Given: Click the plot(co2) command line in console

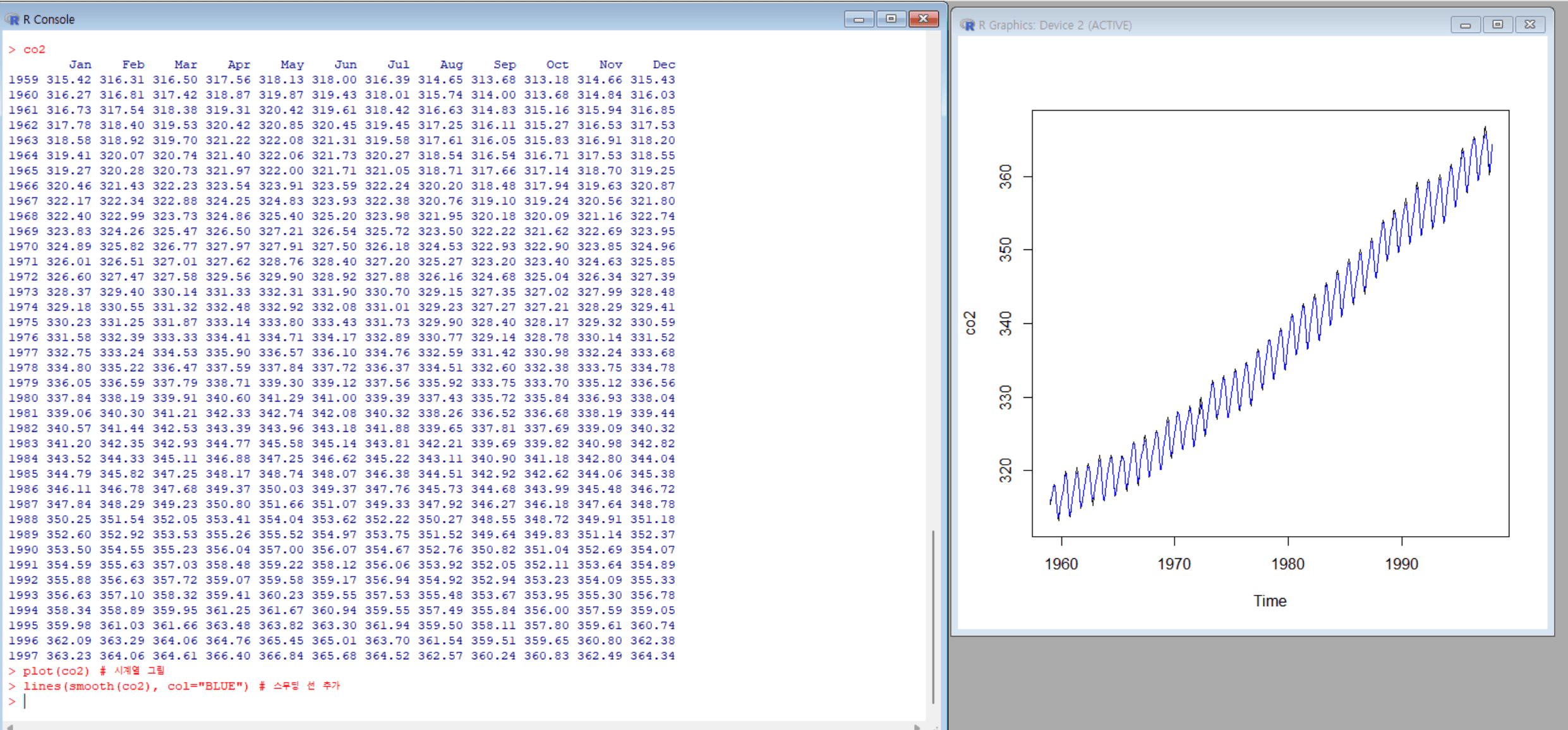Looking at the screenshot, I should (x=56, y=671).
